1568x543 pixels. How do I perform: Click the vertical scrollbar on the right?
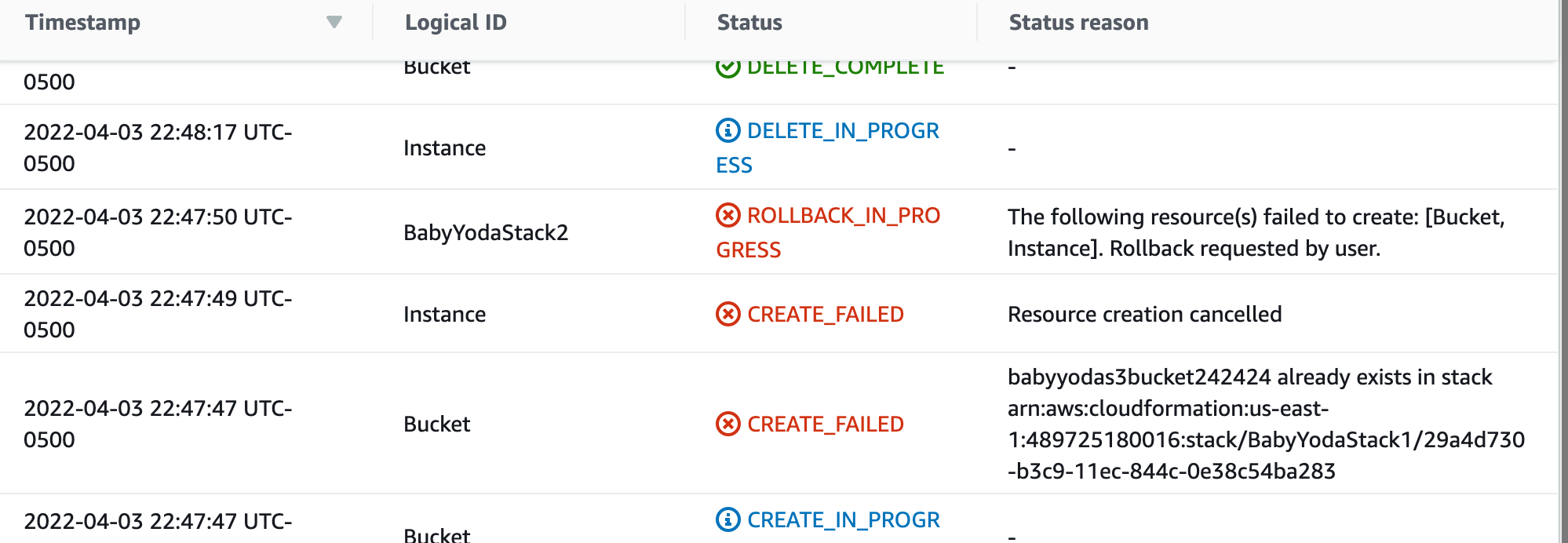coord(1563,271)
